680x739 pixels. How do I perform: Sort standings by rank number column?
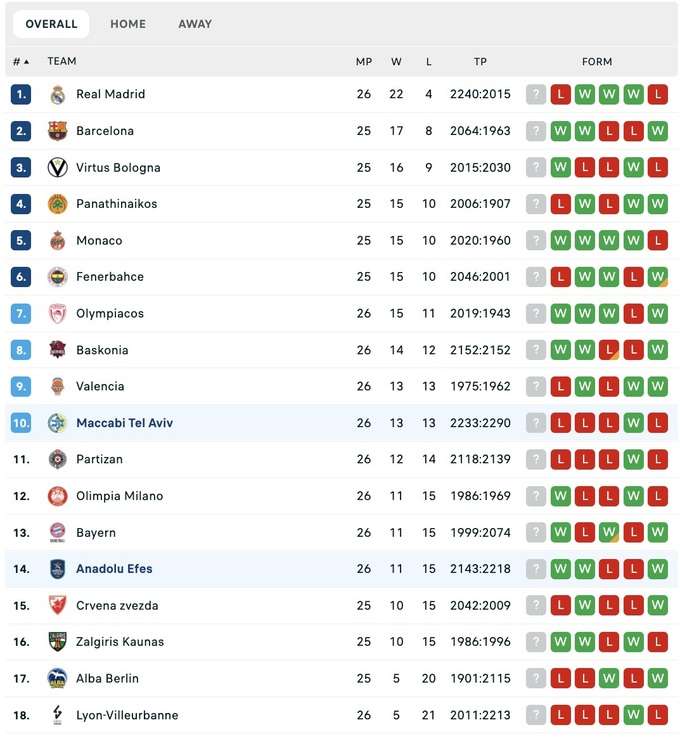point(20,62)
